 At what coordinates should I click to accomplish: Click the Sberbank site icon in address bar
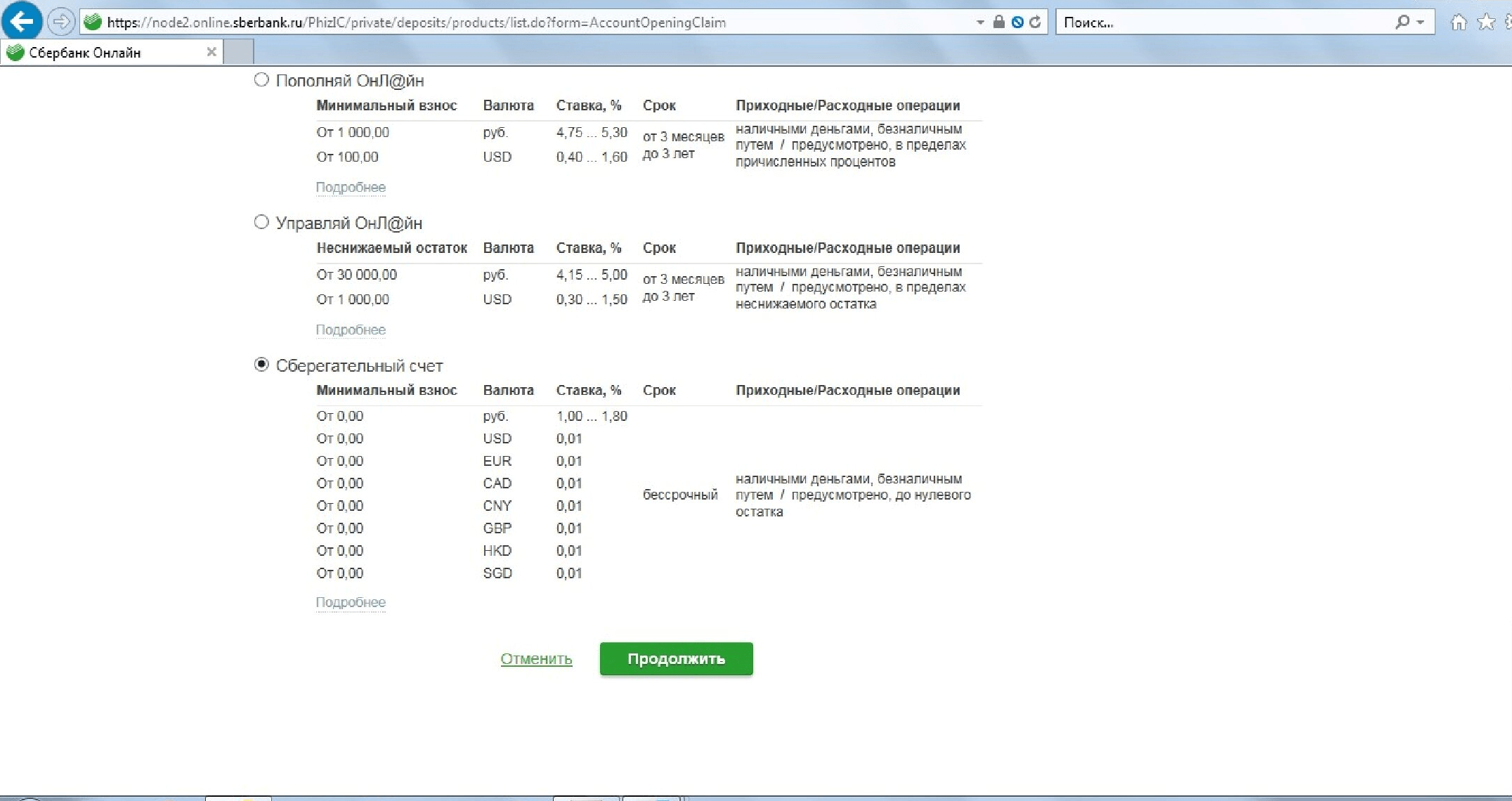coord(93,22)
